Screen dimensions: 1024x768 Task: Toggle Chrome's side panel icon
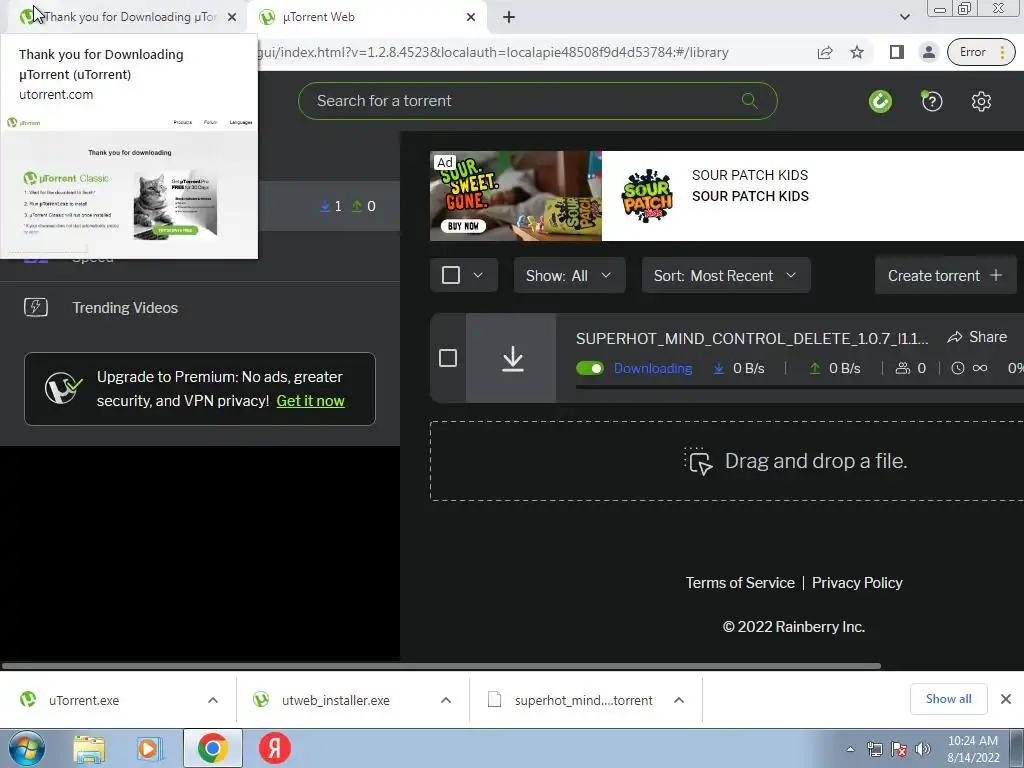pos(897,52)
